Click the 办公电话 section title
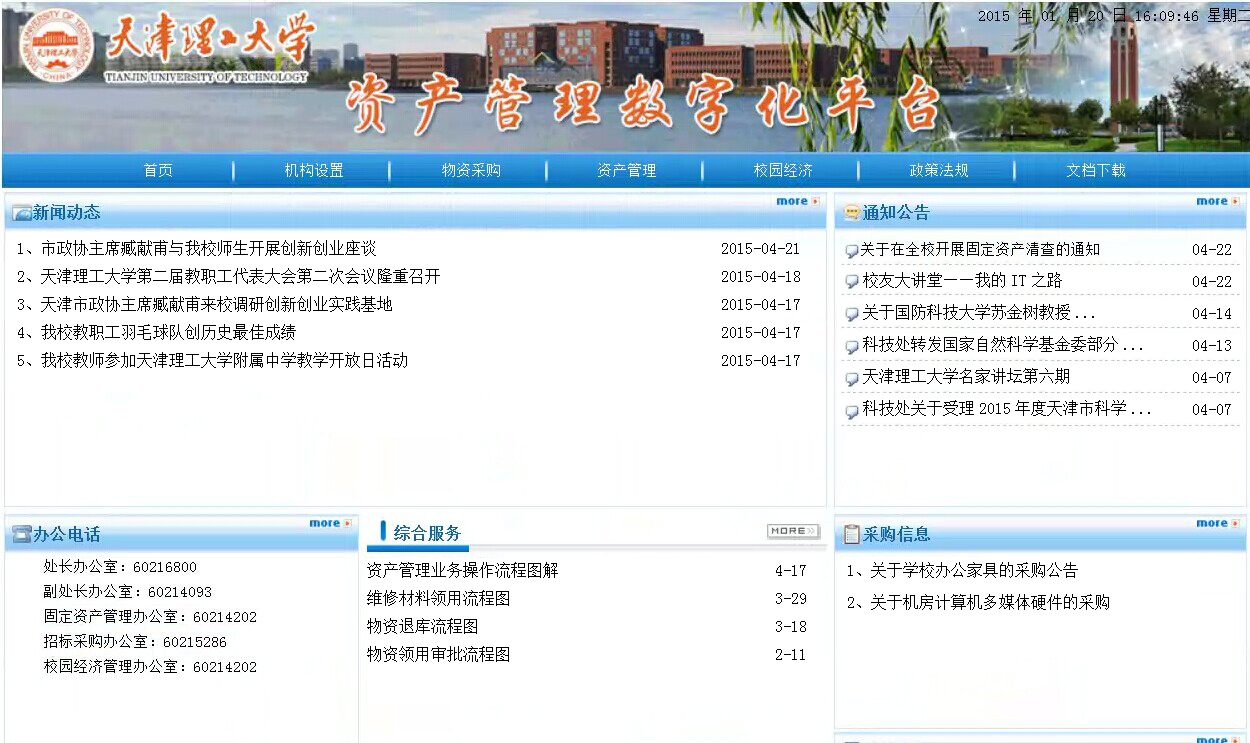Viewport: 1250px width, 743px height. (x=67, y=535)
